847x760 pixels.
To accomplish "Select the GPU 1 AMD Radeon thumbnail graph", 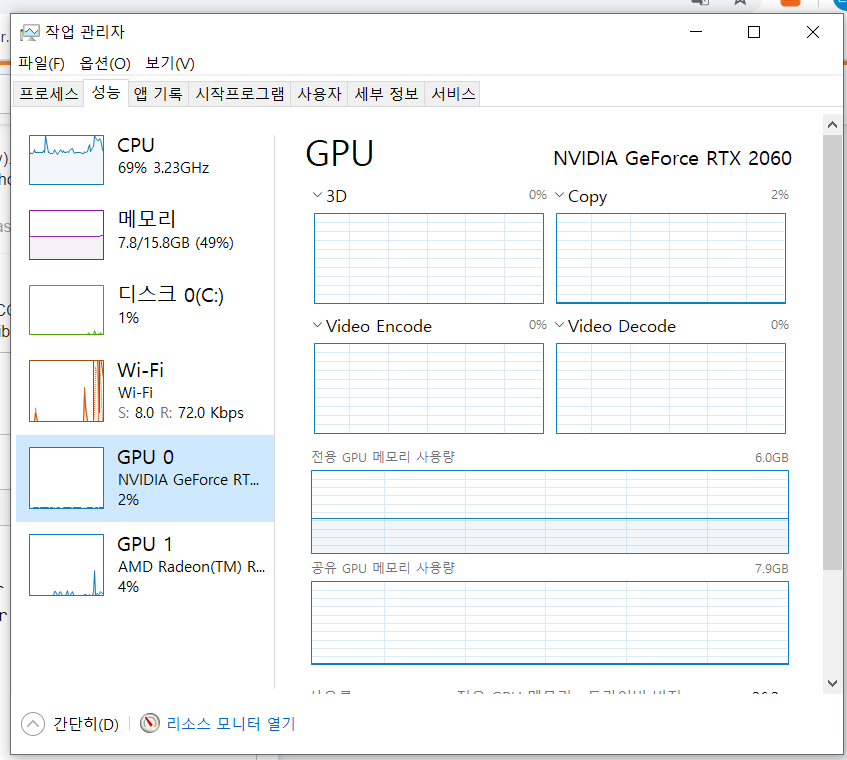I will tap(66, 565).
